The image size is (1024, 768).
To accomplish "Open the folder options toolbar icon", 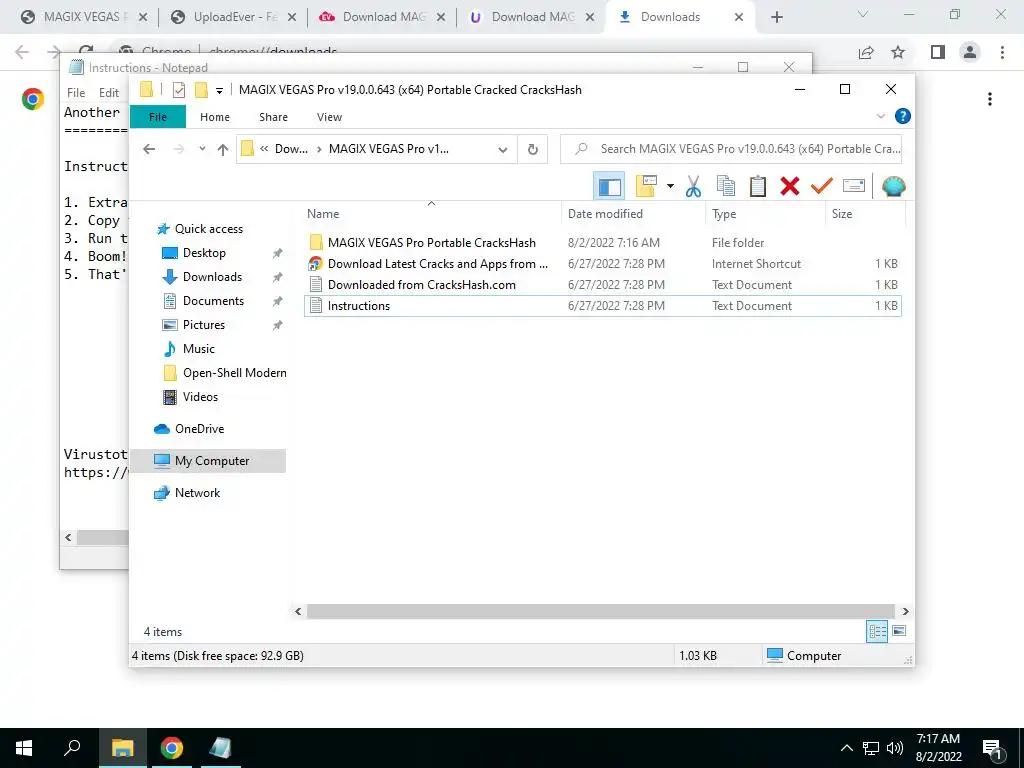I will [646, 187].
